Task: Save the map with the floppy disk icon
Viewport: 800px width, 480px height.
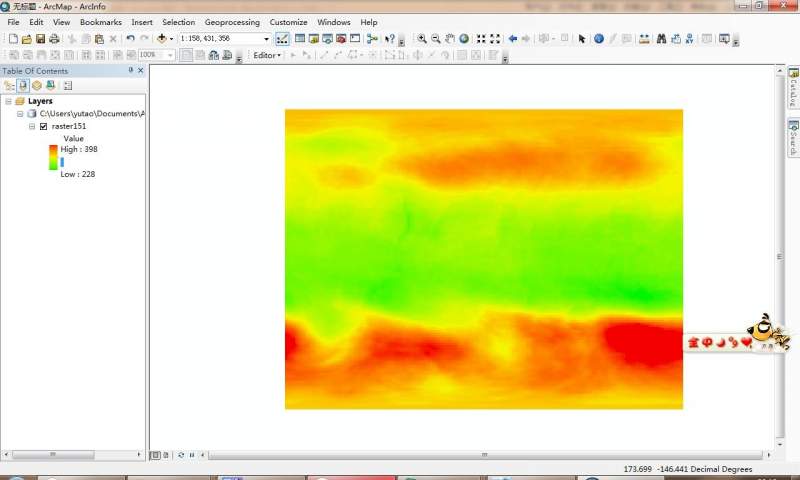Action: click(x=40, y=39)
